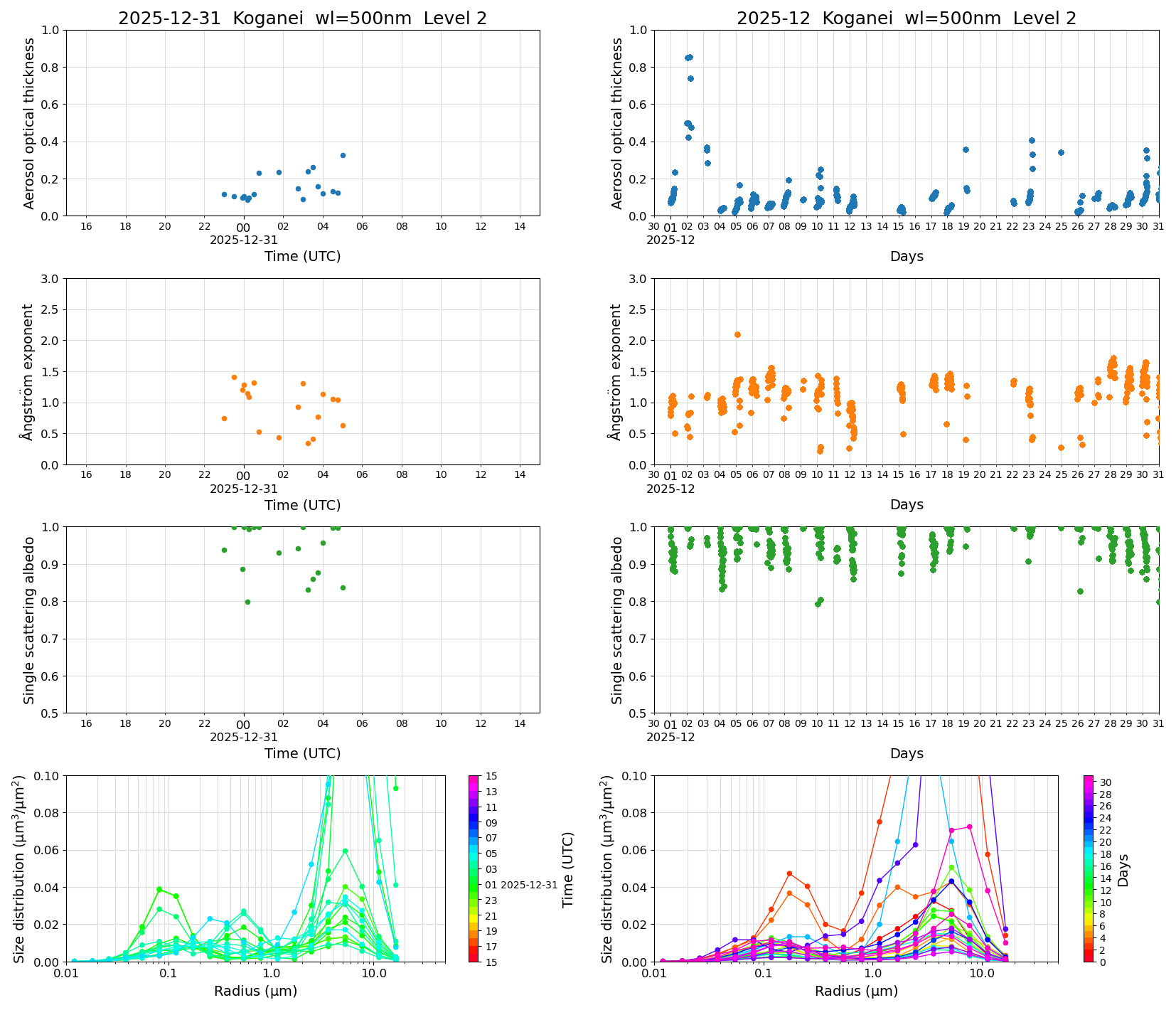Click the "2025-12-31" date label below time axis
The width and height of the screenshot is (1176, 1010).
(x=244, y=240)
